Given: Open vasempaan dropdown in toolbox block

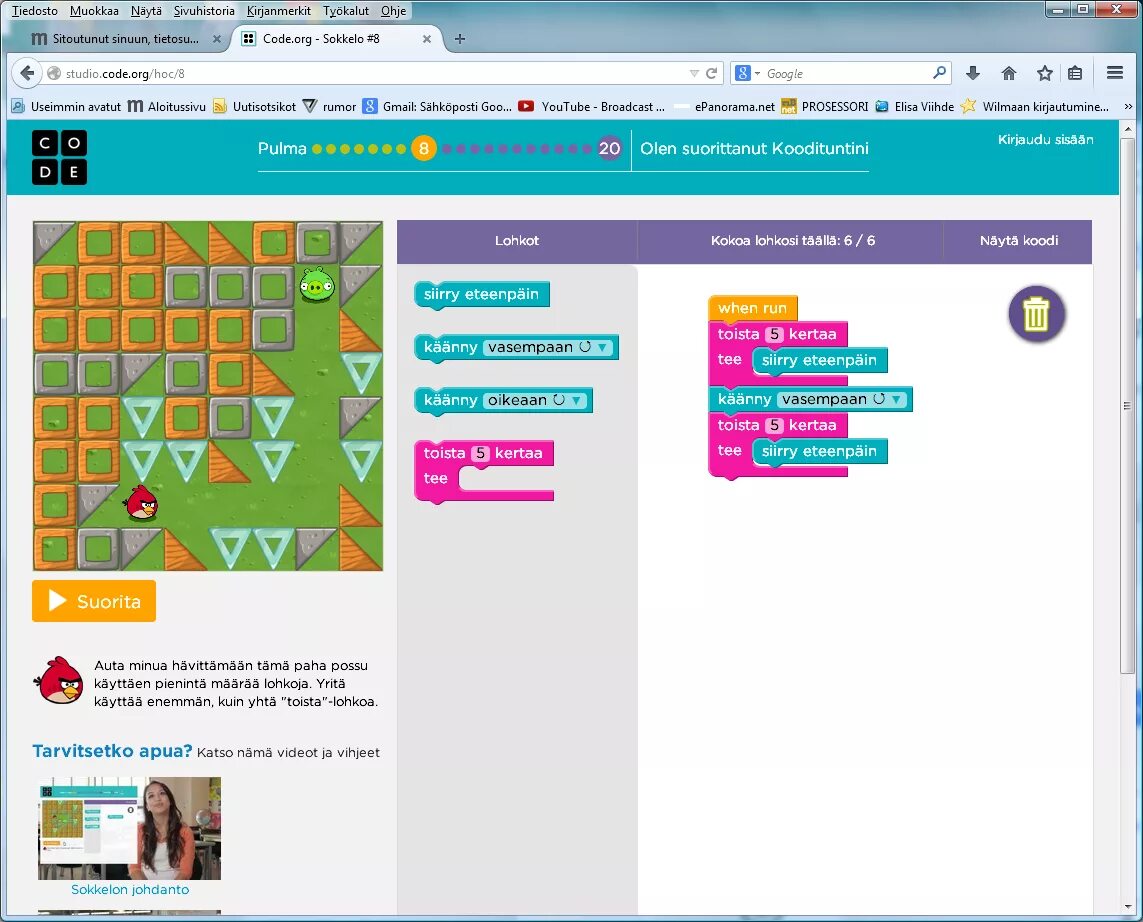Looking at the screenshot, I should click(548, 348).
